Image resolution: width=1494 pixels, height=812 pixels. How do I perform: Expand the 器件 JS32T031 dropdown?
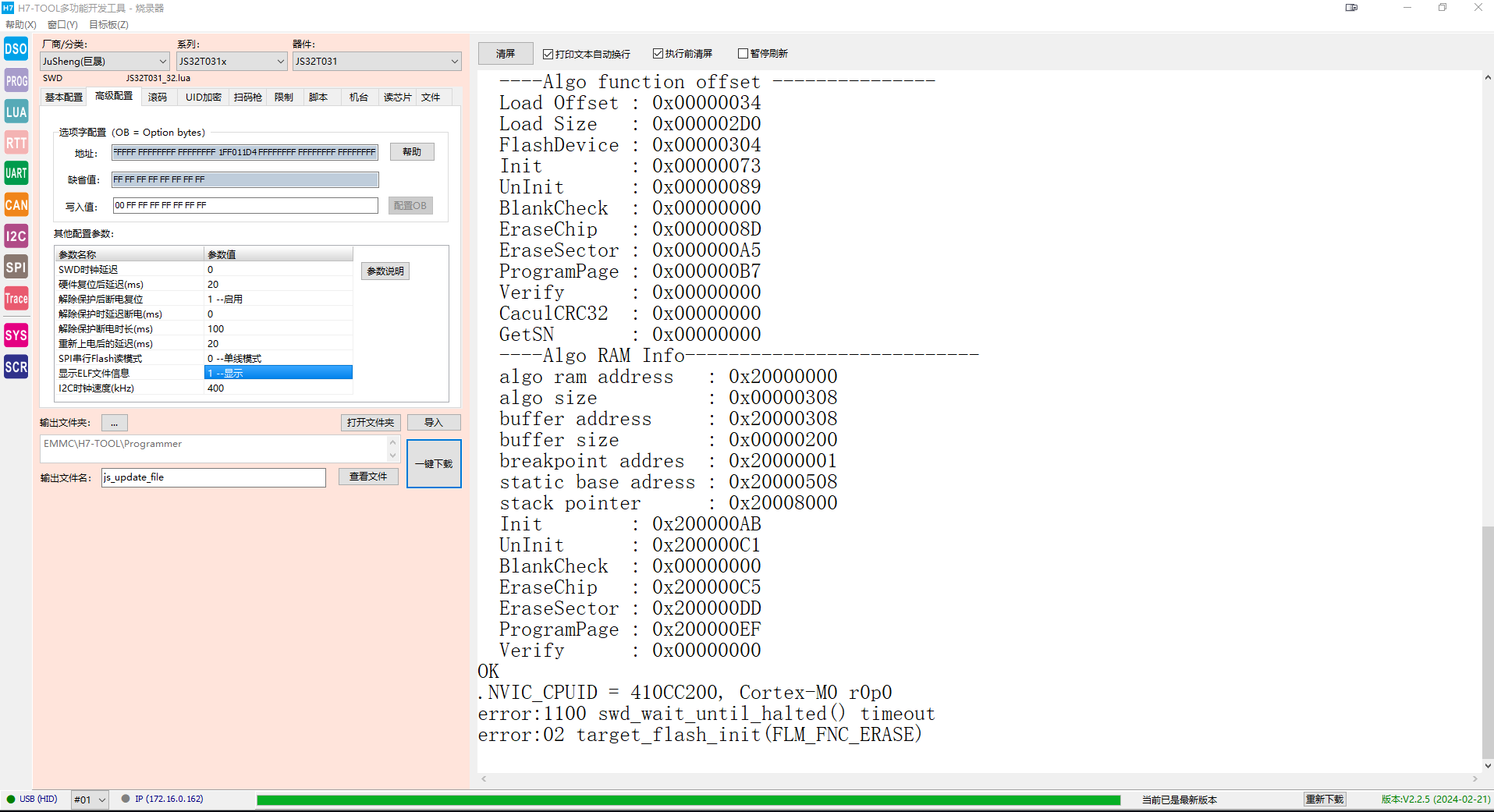pyautogui.click(x=377, y=61)
